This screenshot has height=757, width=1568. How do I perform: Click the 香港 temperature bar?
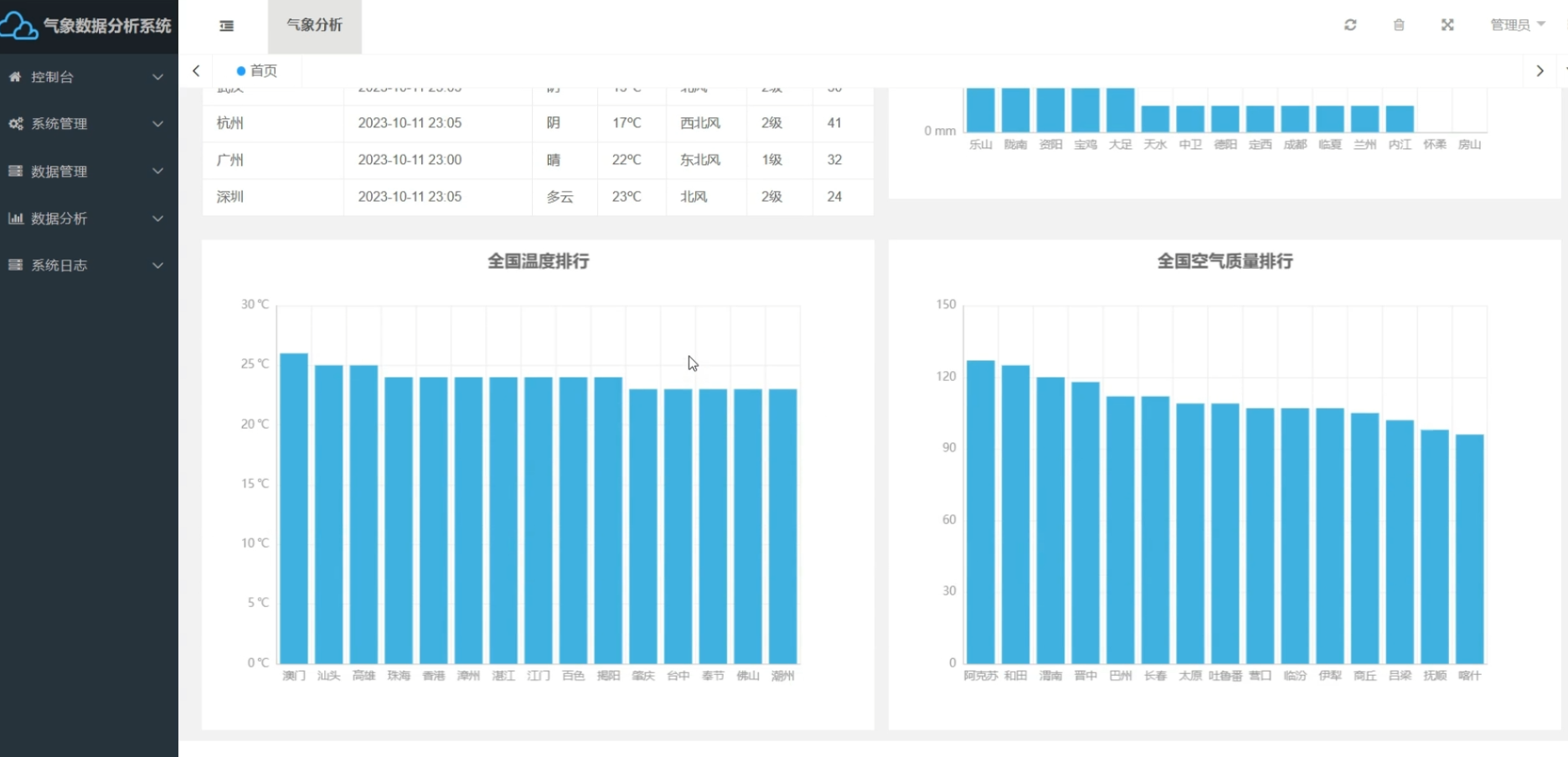[x=434, y=520]
